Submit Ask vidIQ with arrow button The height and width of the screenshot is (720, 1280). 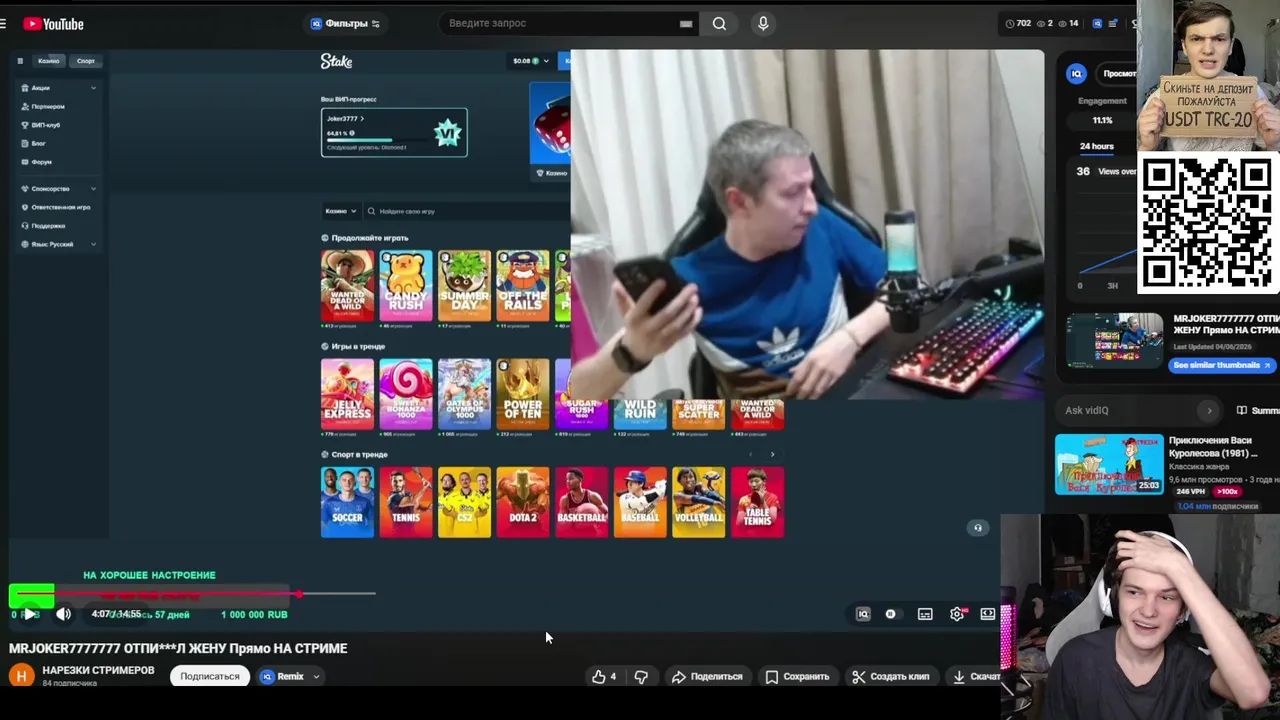point(1209,410)
